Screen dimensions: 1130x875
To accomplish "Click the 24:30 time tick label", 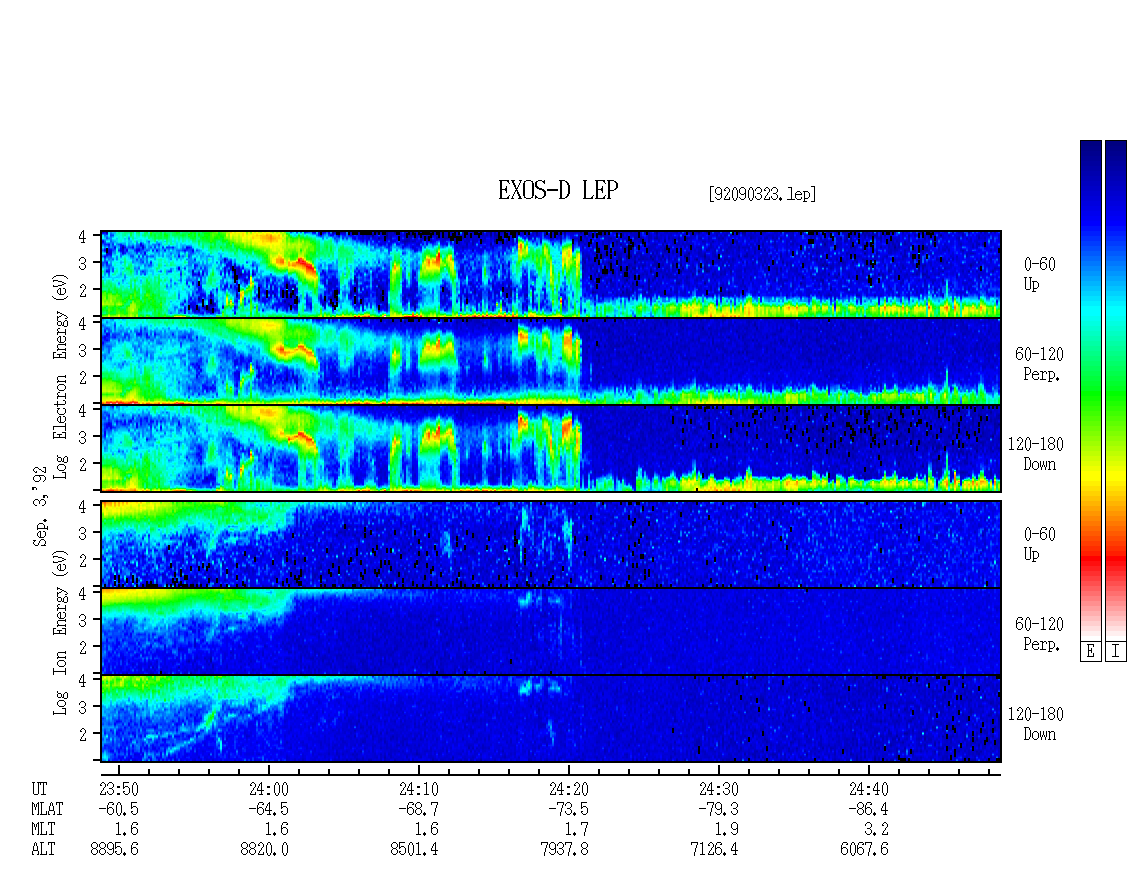I will click(x=719, y=789).
